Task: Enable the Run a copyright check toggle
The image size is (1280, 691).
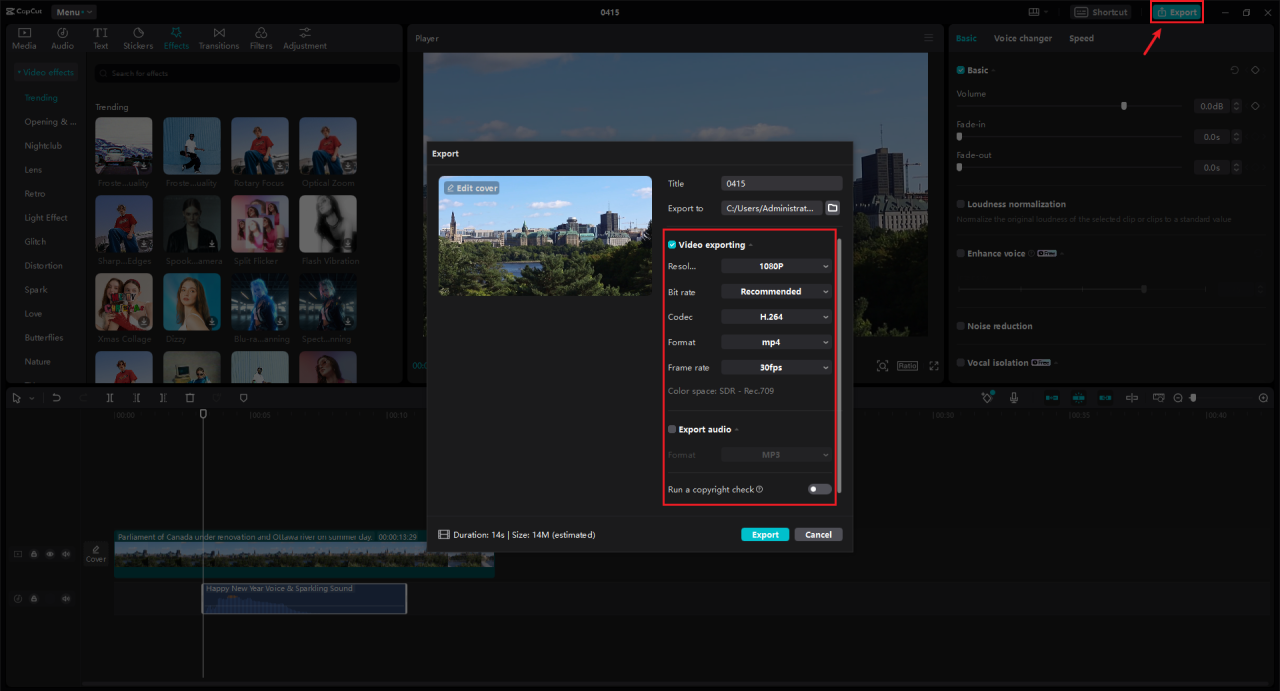Action: pos(818,489)
